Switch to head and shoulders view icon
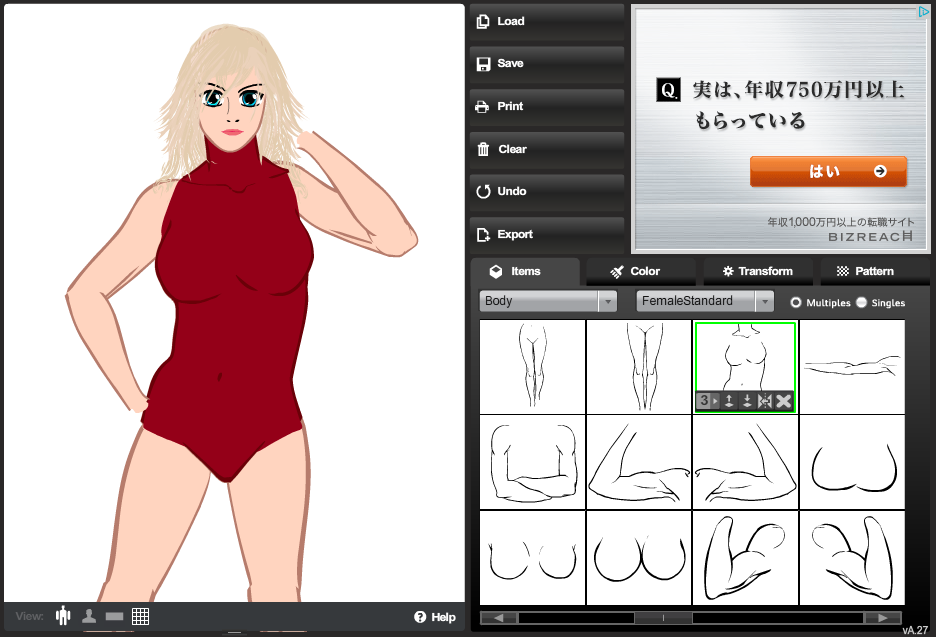The width and height of the screenshot is (937, 638). pyautogui.click(x=89, y=616)
